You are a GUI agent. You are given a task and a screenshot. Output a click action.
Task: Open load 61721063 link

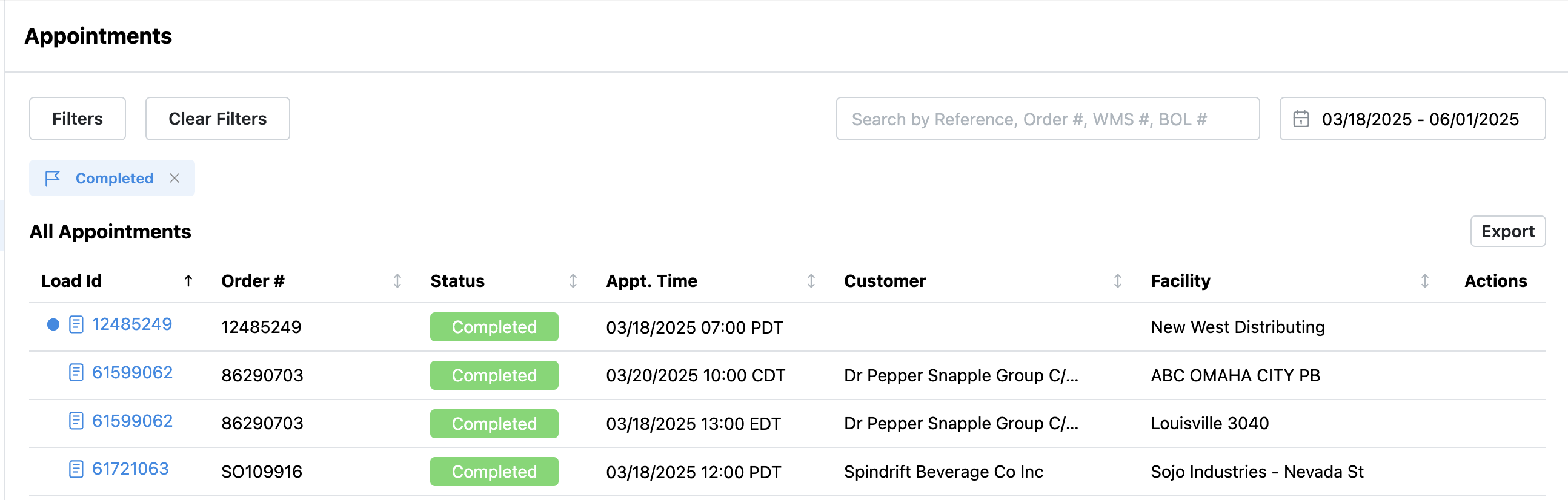pos(130,469)
